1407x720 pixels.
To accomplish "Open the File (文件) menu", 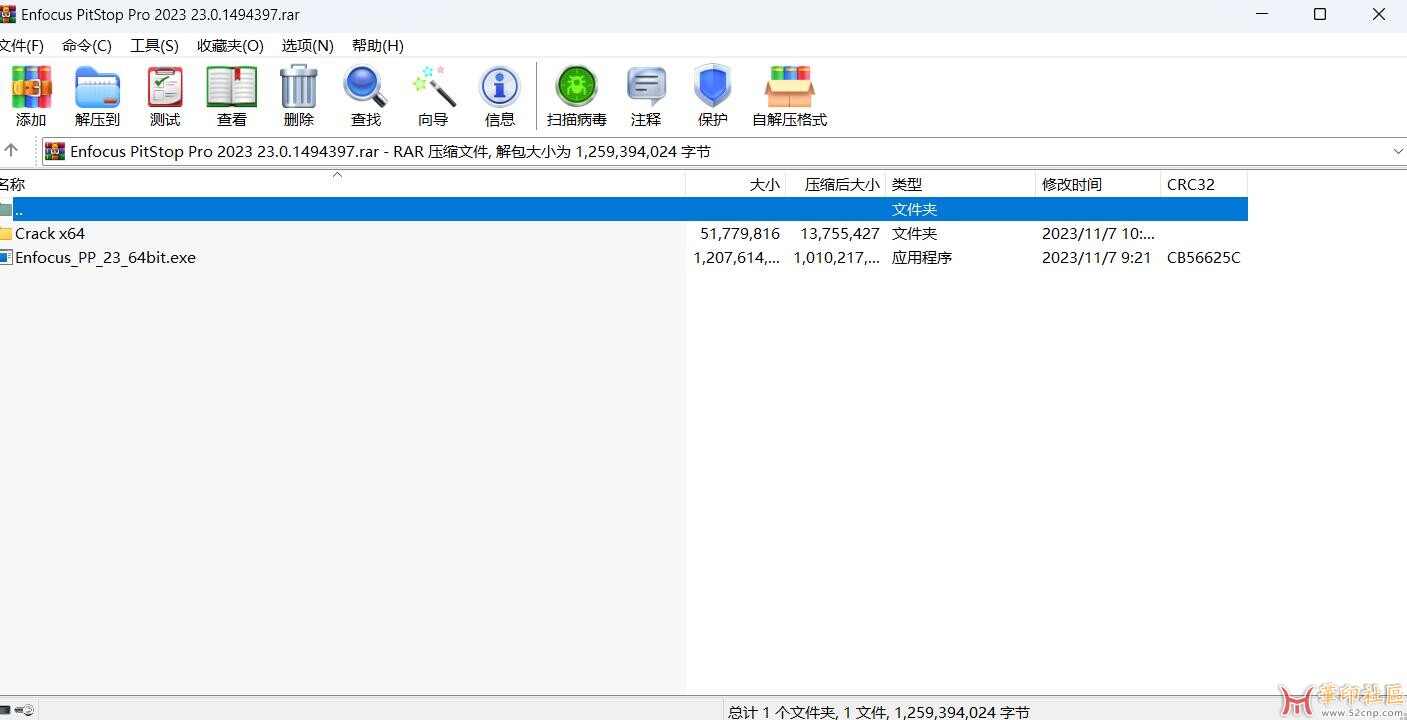I will coord(21,46).
